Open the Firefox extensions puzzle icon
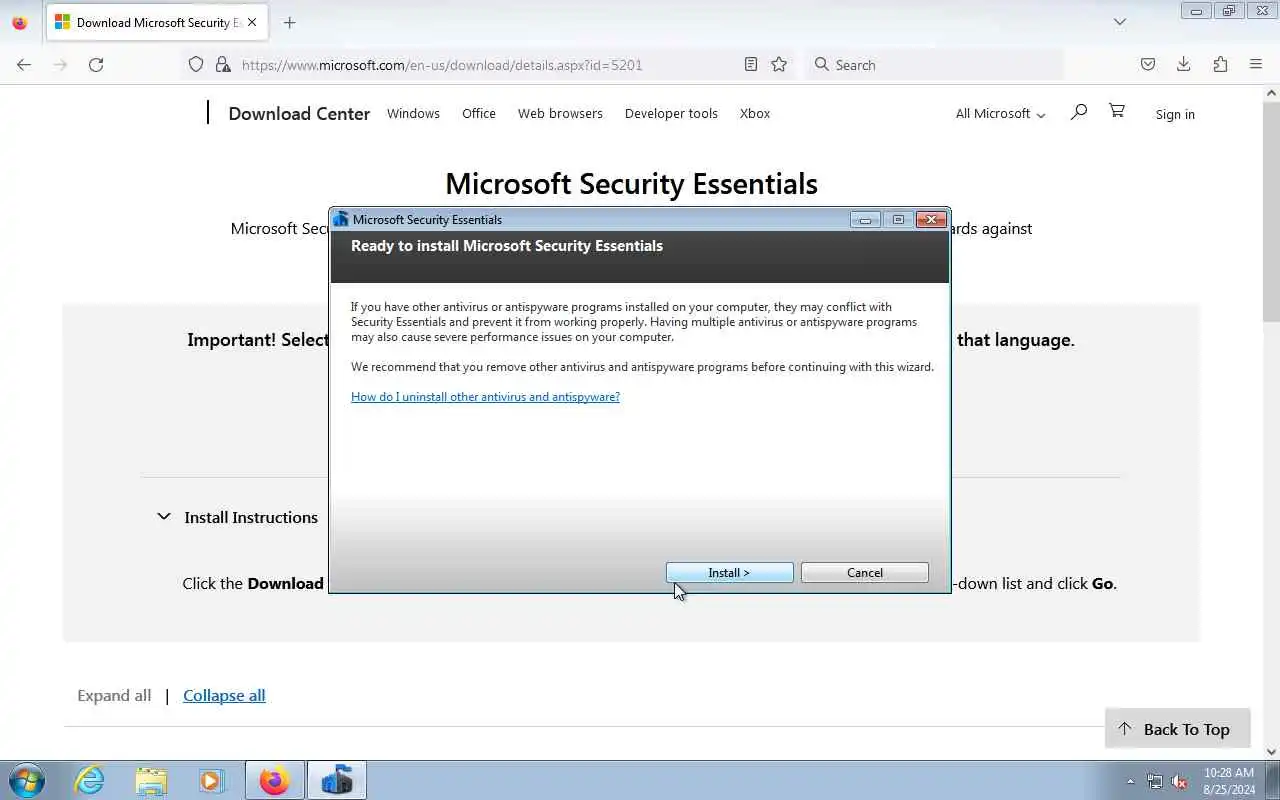This screenshot has height=800, width=1280. point(1220,64)
